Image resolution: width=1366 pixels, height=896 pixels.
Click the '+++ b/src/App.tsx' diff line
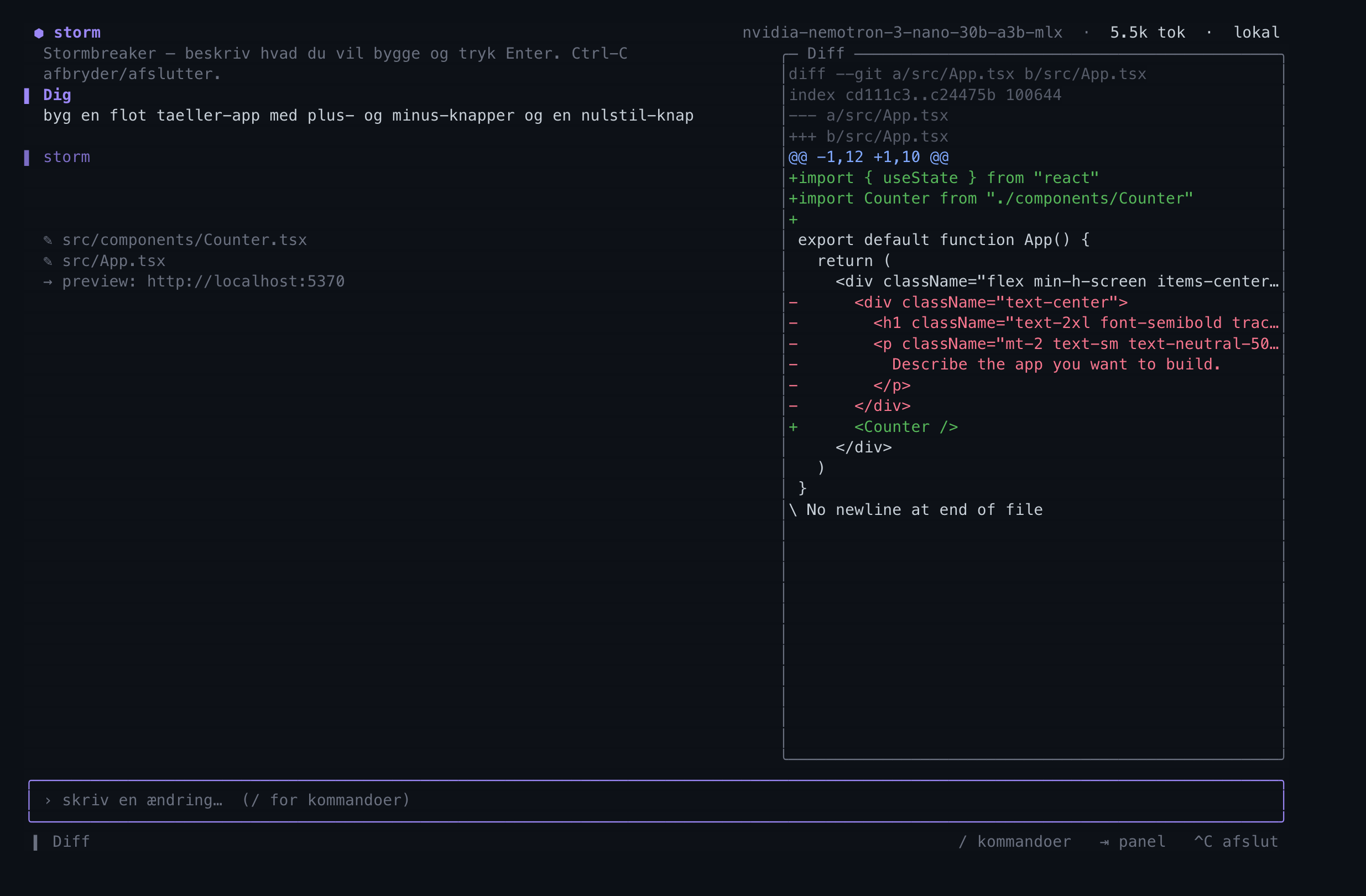click(x=868, y=137)
